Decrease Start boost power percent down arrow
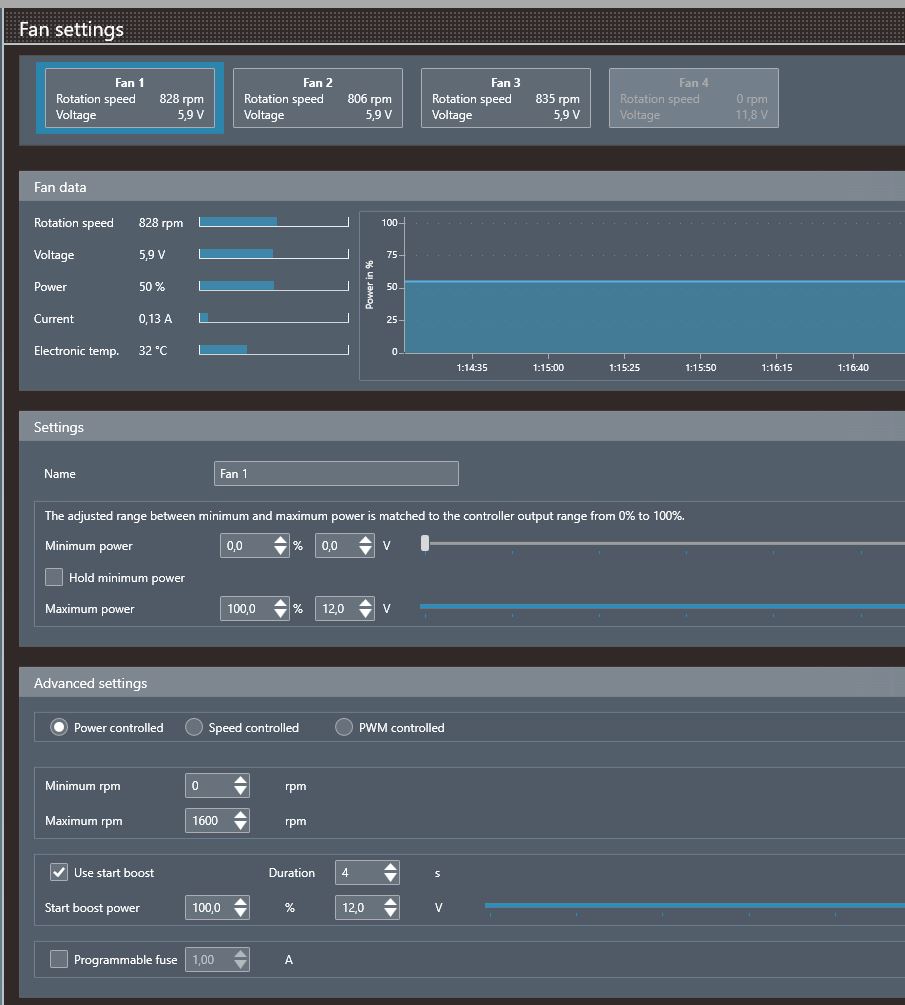This screenshot has width=905, height=1005. [x=240, y=913]
